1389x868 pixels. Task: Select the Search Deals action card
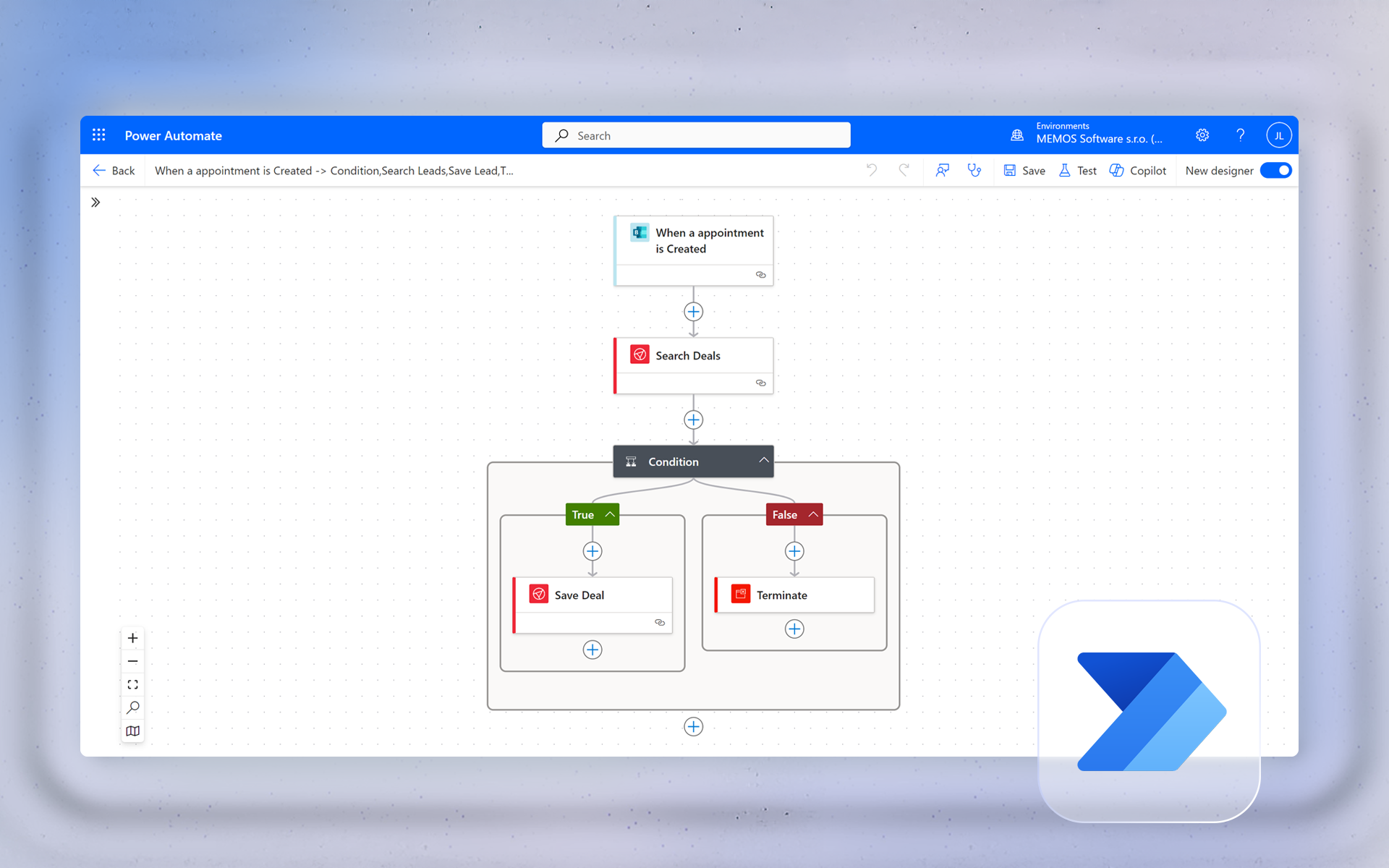click(694, 365)
